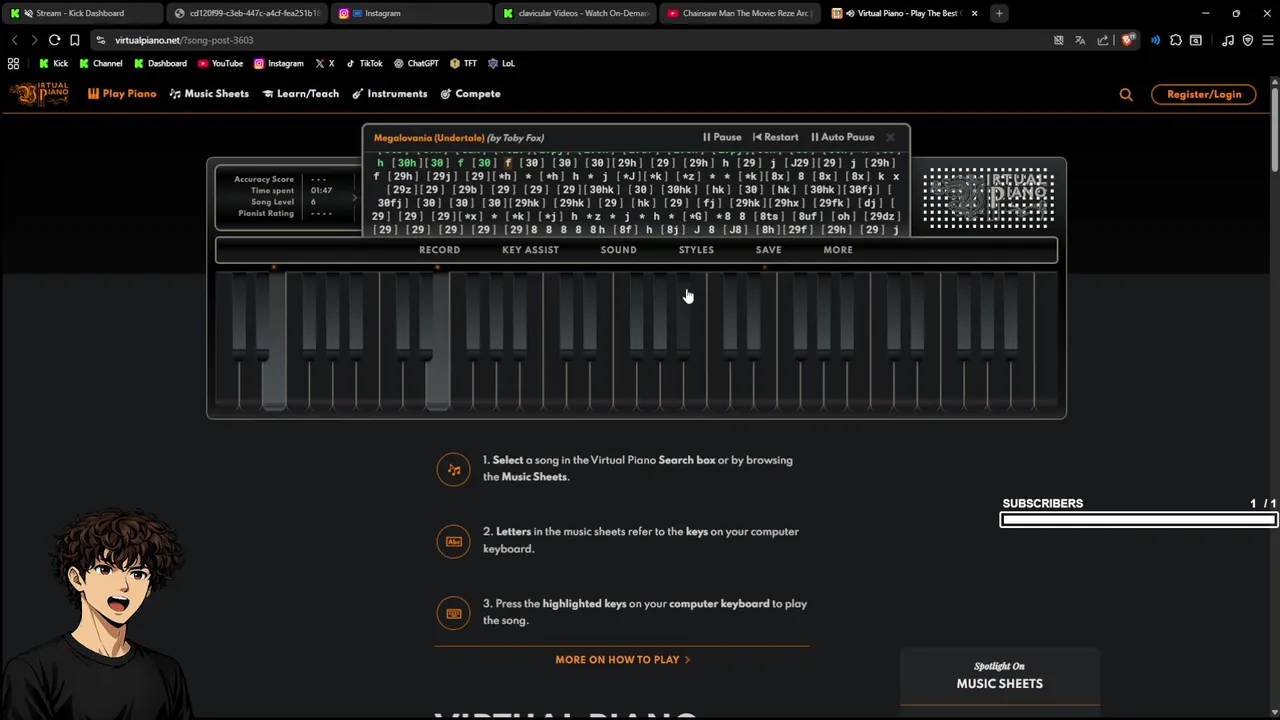Screen dimensions: 1280x720
Task: Click the Register/Login button
Action: point(1204,94)
